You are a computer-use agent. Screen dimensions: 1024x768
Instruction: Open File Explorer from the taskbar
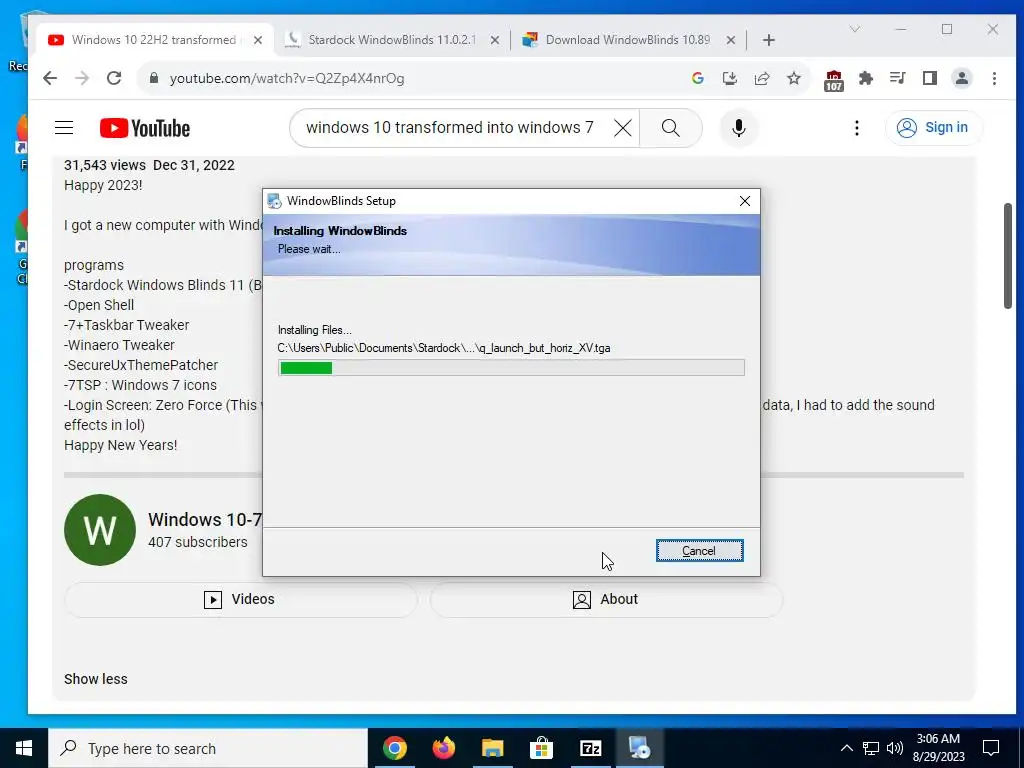coord(492,748)
